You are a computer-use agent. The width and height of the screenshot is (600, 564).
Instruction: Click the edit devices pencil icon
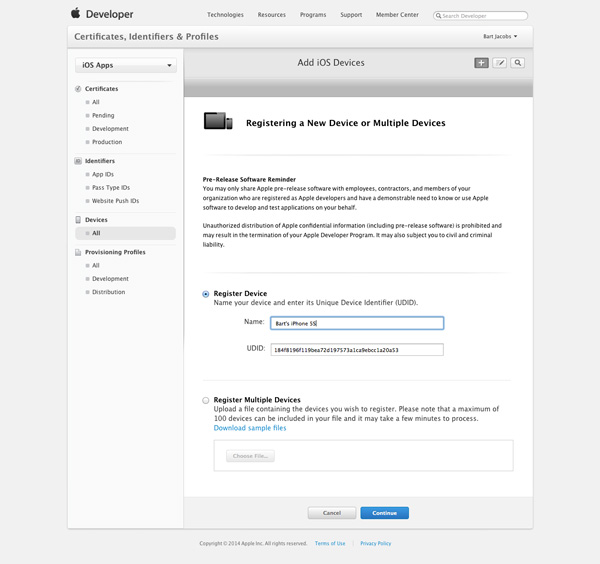(499, 63)
